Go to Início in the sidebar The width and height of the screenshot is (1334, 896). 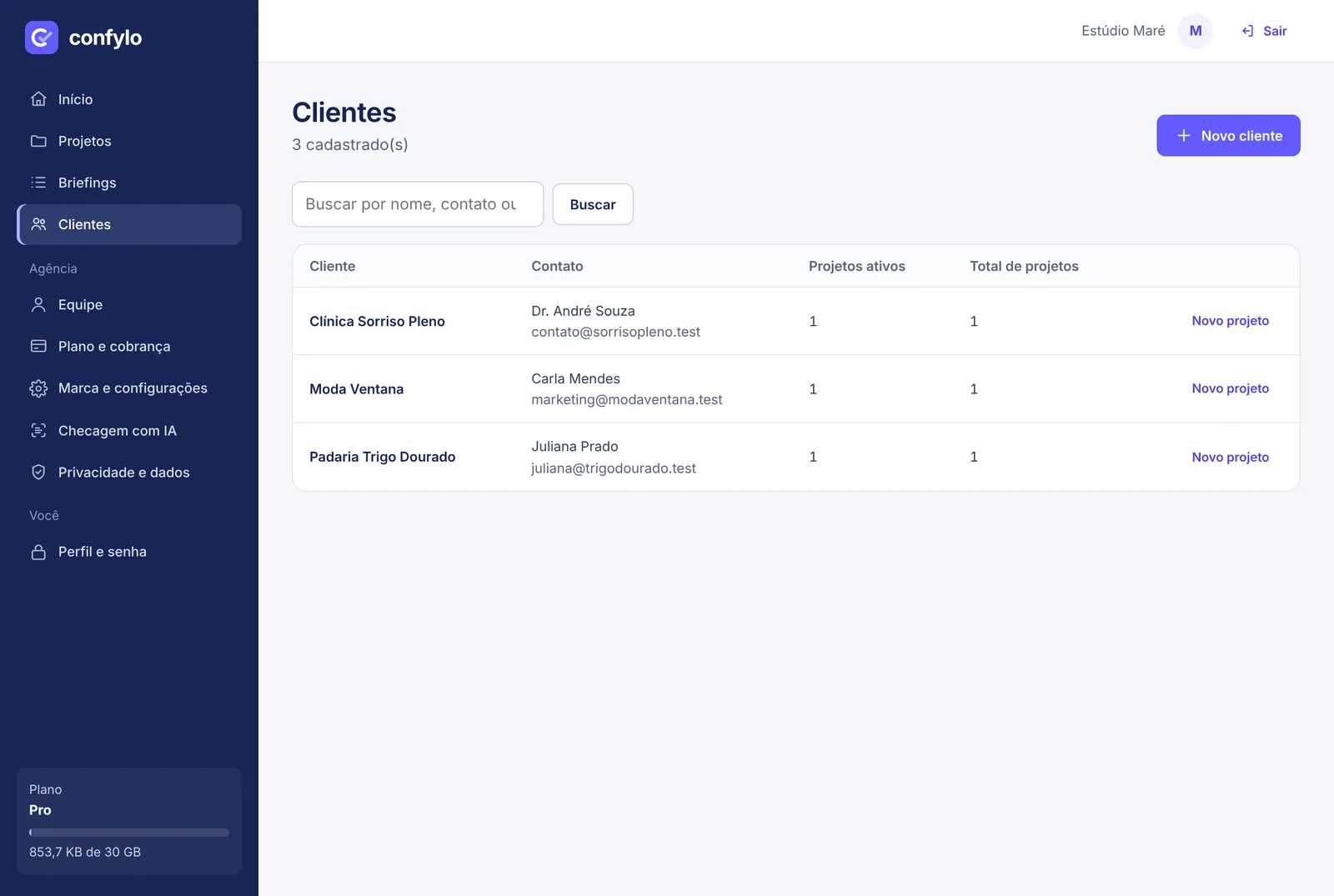[x=129, y=99]
